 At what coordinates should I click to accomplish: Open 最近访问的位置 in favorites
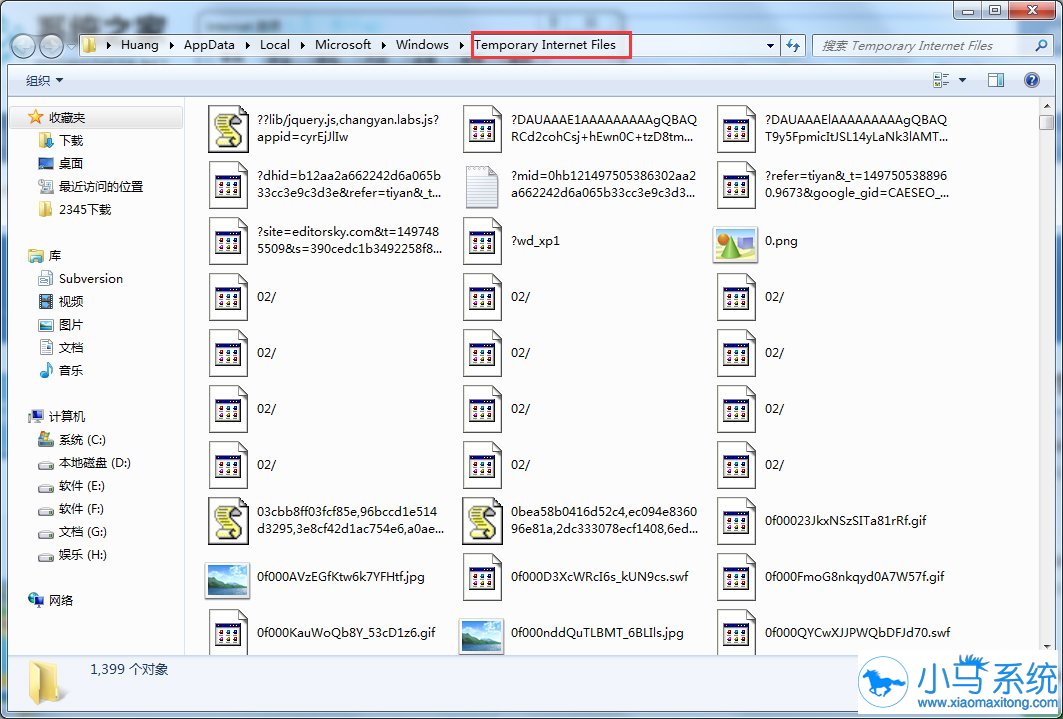91,187
